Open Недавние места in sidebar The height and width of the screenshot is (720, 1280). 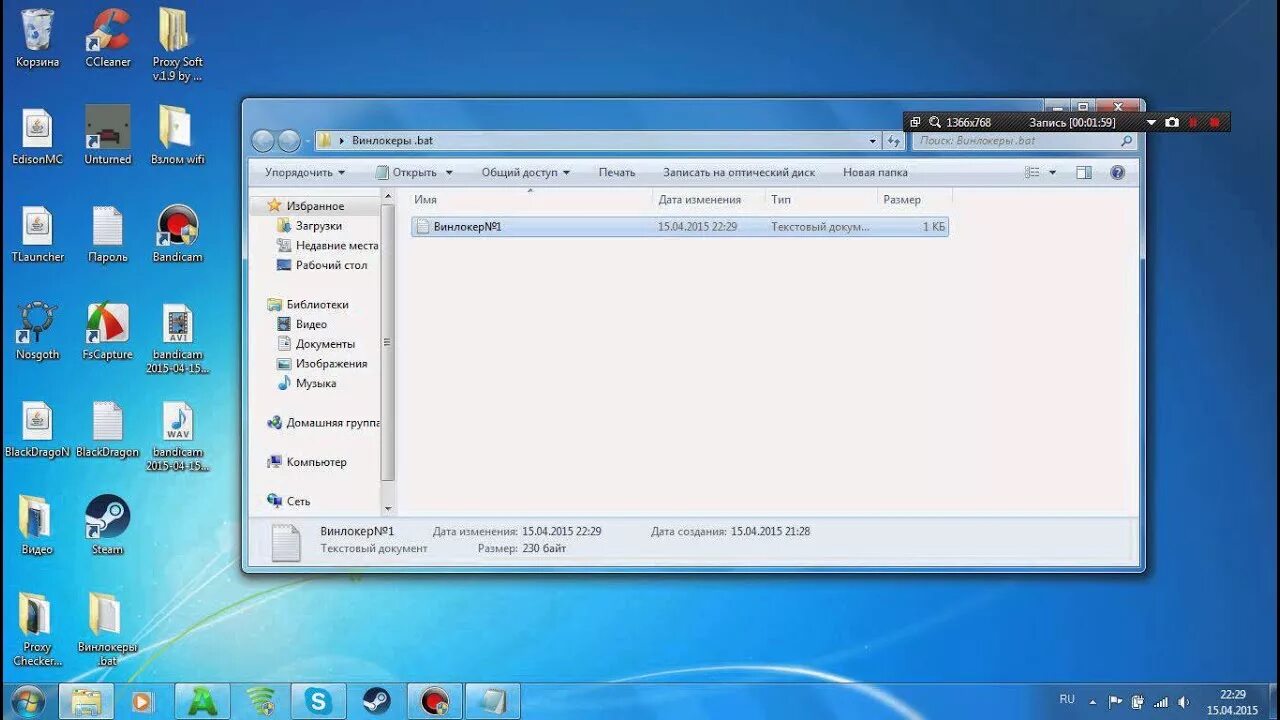[x=327, y=245]
